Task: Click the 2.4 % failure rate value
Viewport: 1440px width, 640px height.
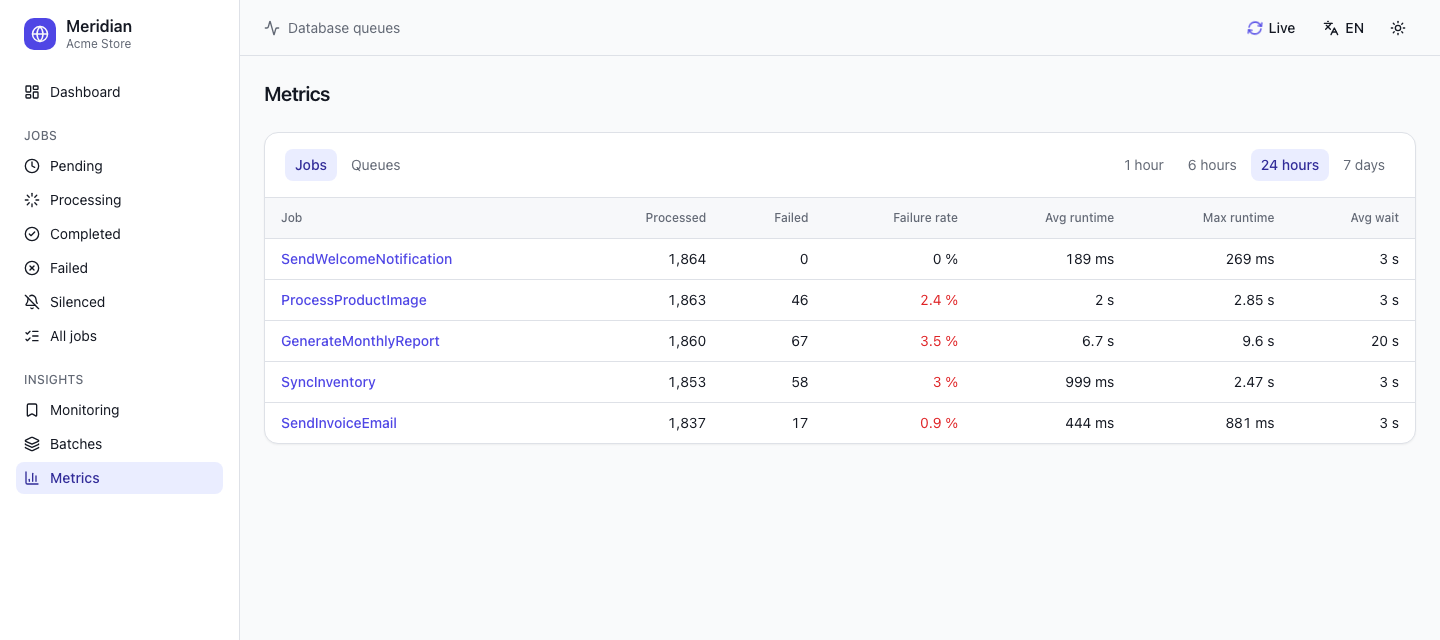Action: (x=939, y=300)
